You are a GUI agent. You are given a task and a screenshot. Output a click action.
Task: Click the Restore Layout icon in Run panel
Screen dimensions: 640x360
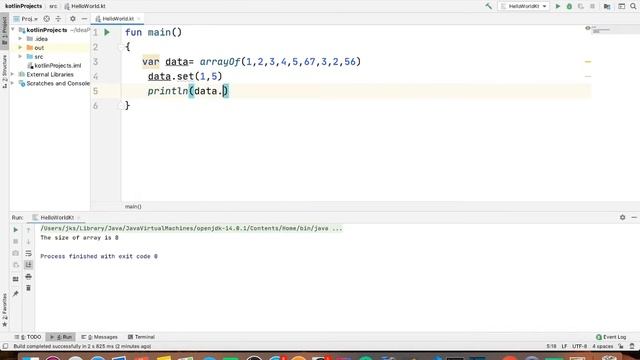16,279
